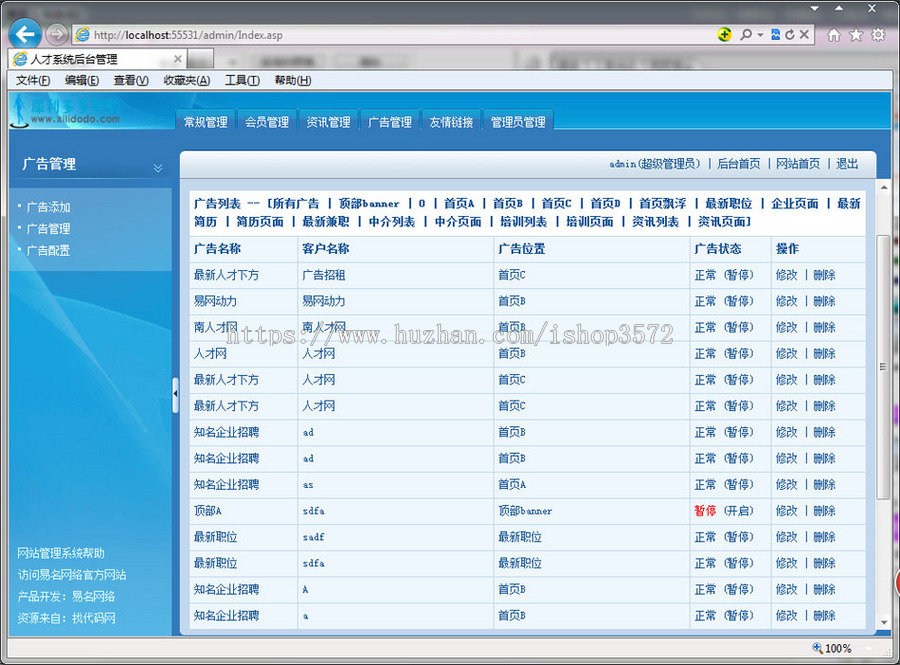The height and width of the screenshot is (665, 900).
Task: Stop loading with the X icon in address bar
Action: click(804, 34)
